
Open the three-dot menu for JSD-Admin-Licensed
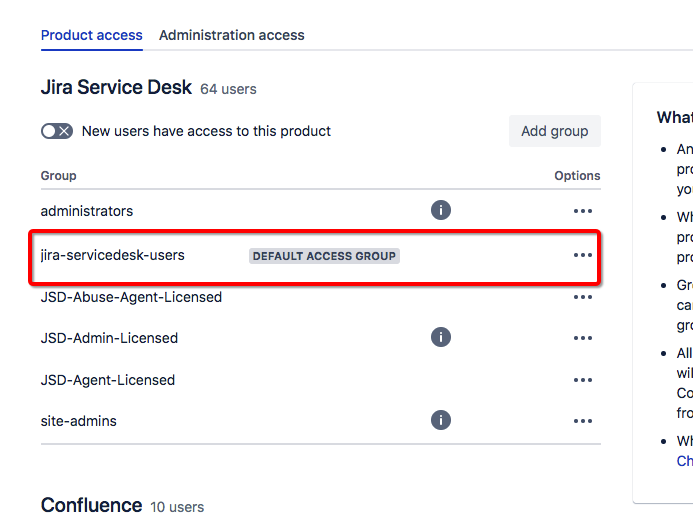click(x=583, y=338)
